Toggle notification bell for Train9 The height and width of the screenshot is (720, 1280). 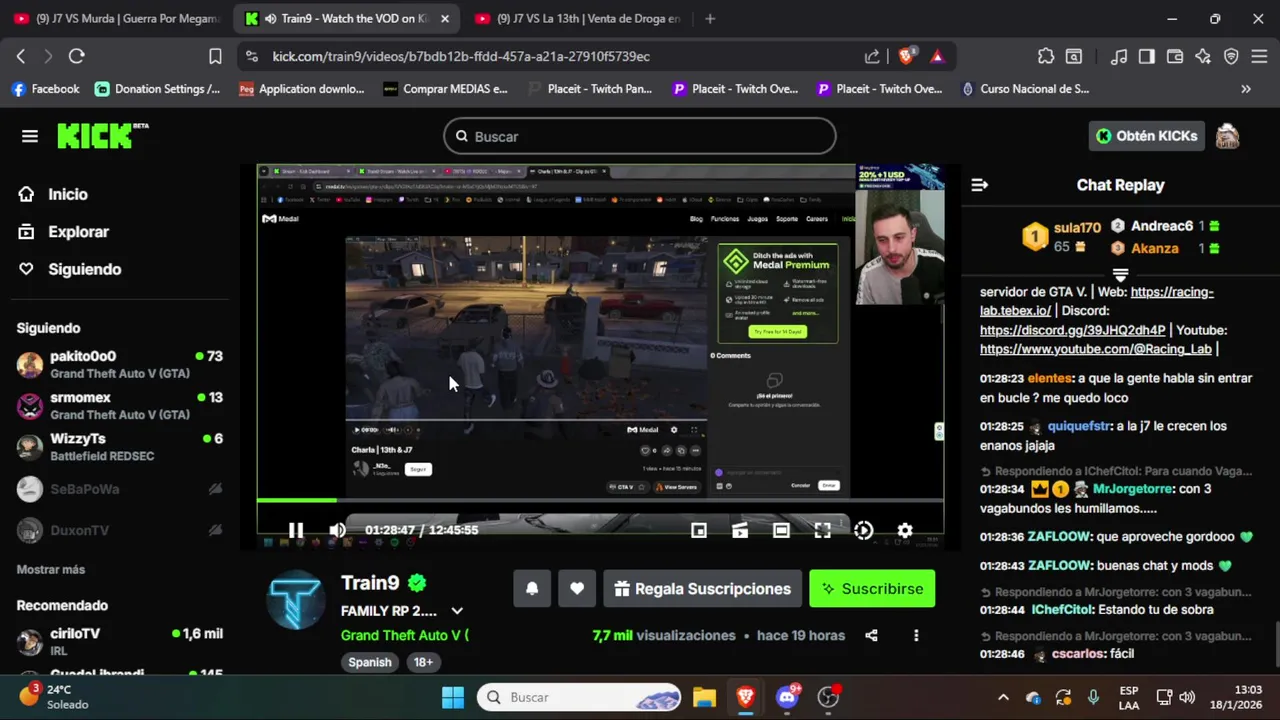click(x=532, y=589)
